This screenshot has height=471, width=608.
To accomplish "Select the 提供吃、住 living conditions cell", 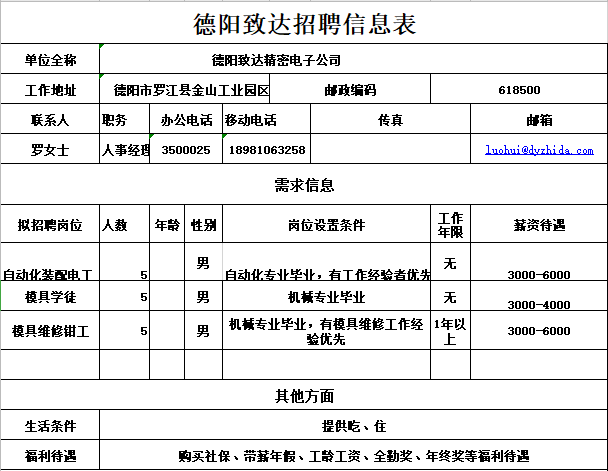I will click(x=353, y=426).
